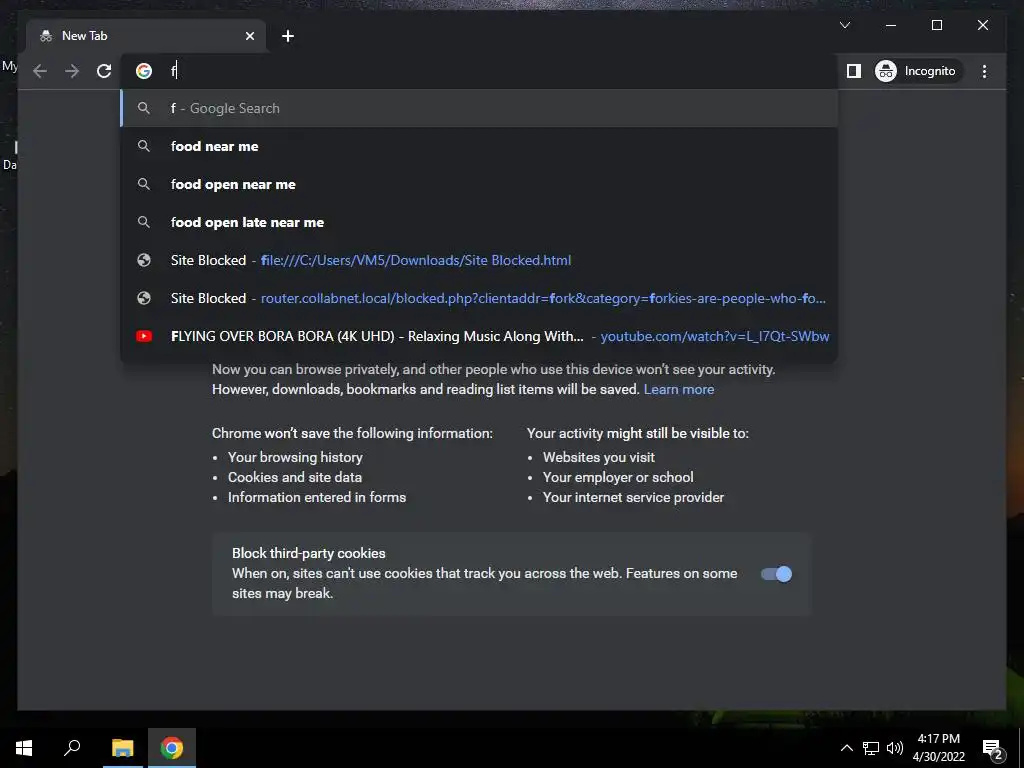Image resolution: width=1024 pixels, height=768 pixels.
Task: Click 'Your internet service provider' text
Action: [x=633, y=497]
